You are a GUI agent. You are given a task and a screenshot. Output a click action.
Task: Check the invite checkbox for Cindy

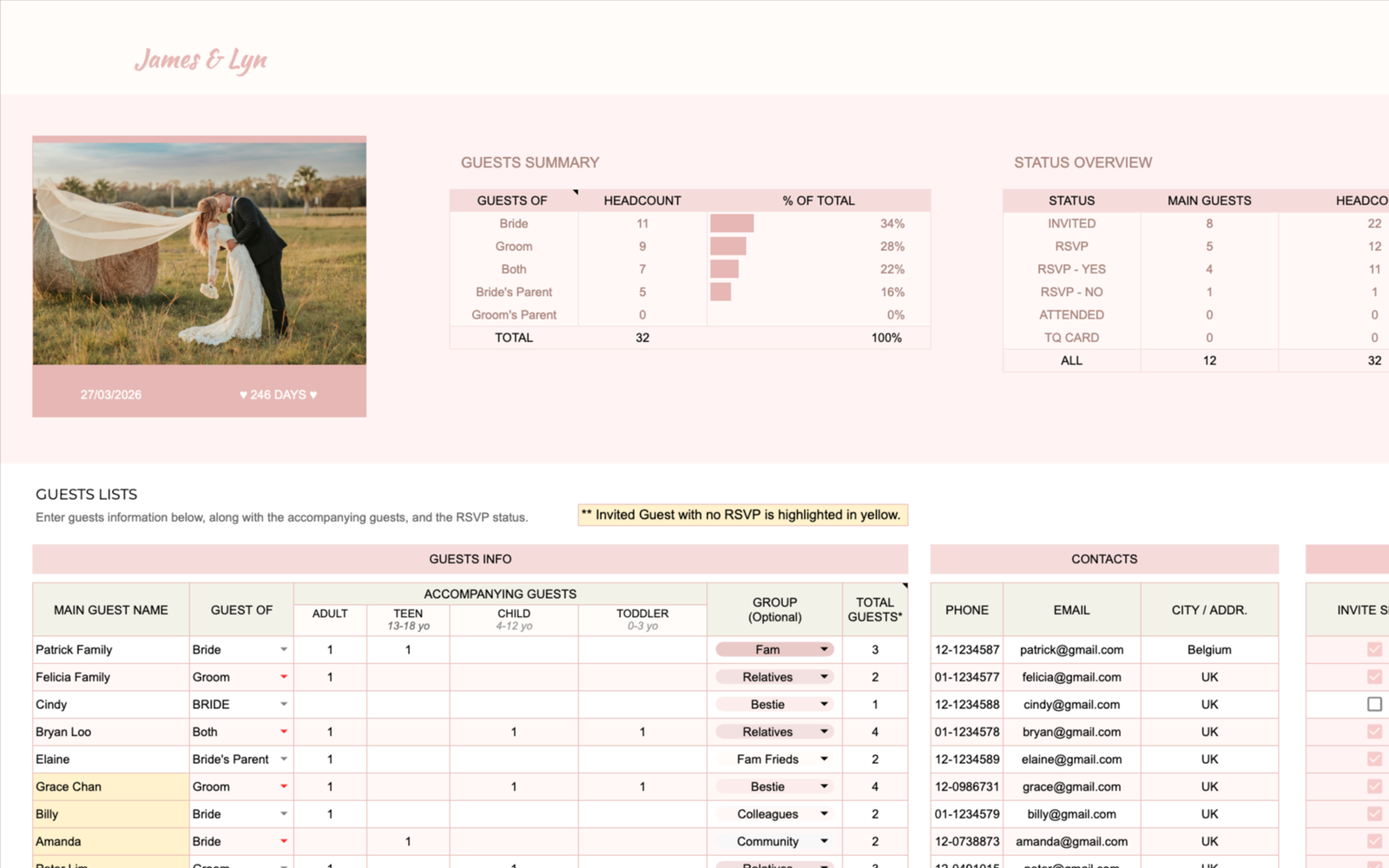click(1374, 704)
